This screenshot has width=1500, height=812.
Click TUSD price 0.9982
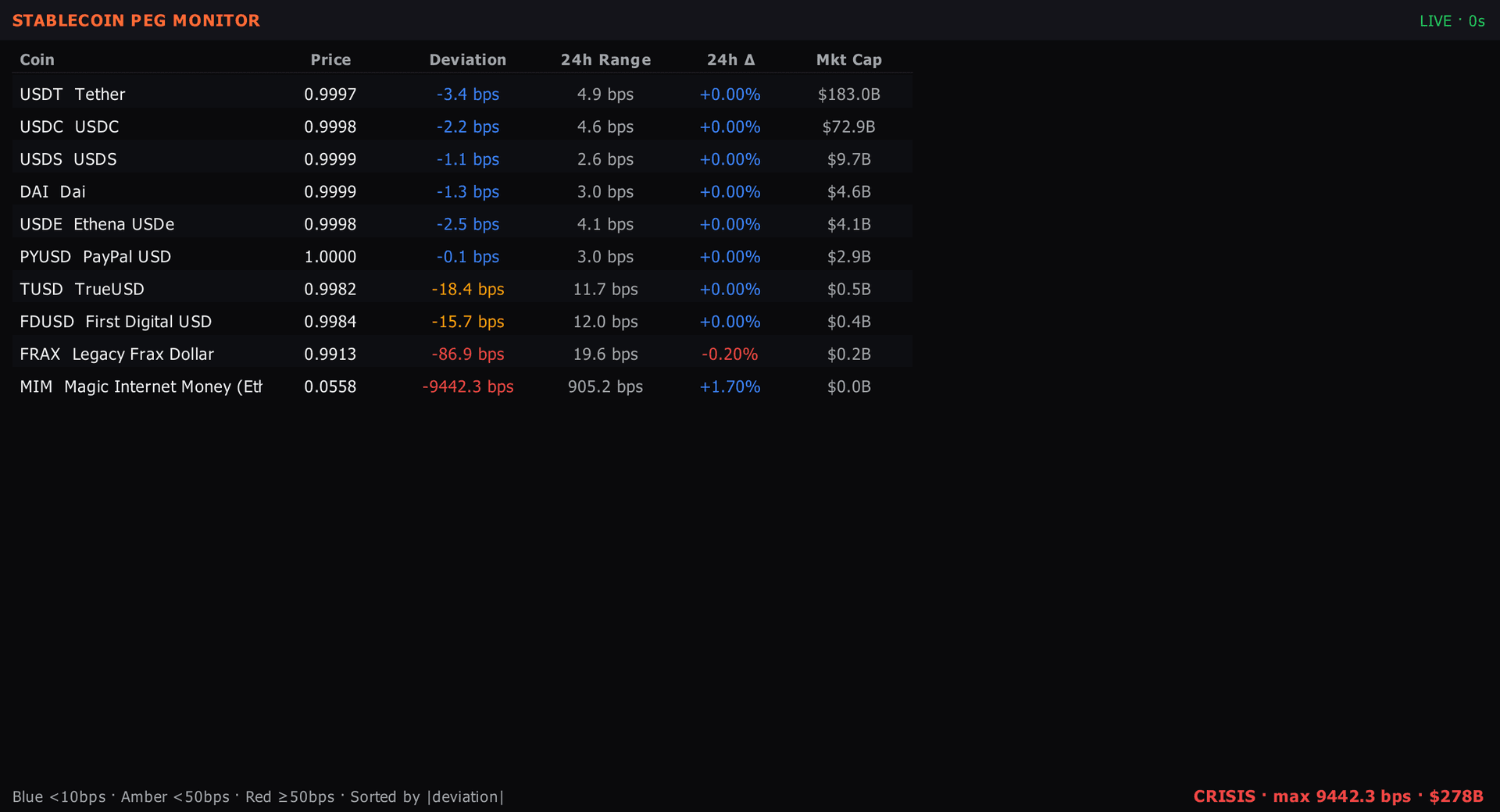click(330, 290)
